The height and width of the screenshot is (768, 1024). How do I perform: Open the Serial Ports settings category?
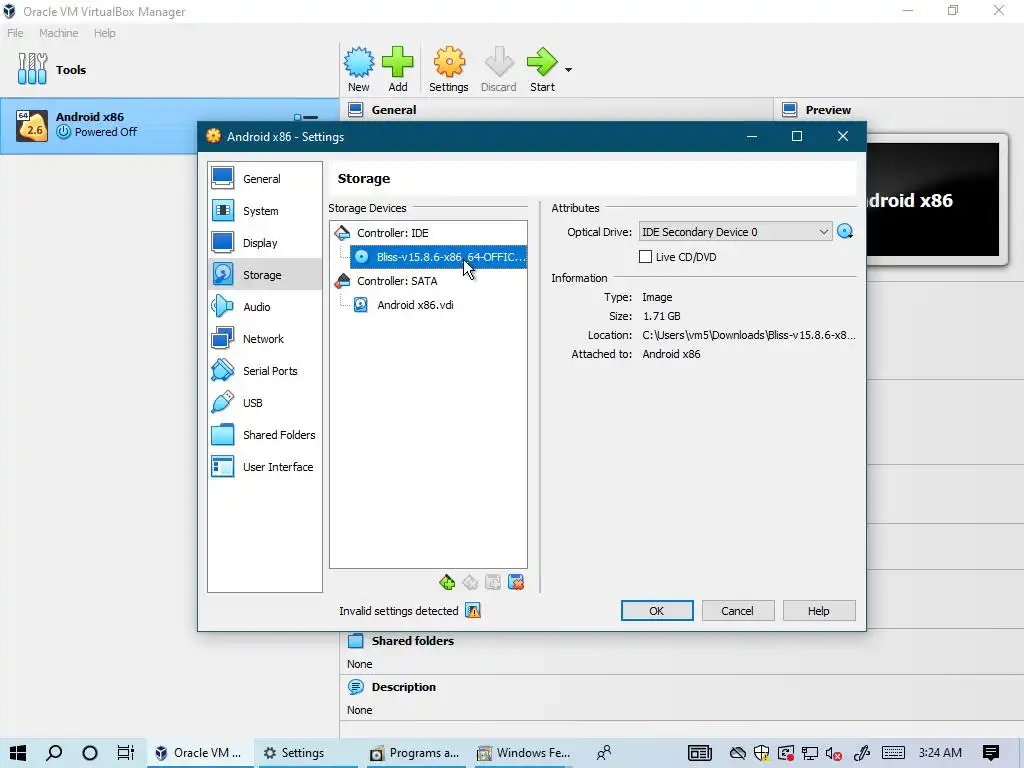[264, 371]
